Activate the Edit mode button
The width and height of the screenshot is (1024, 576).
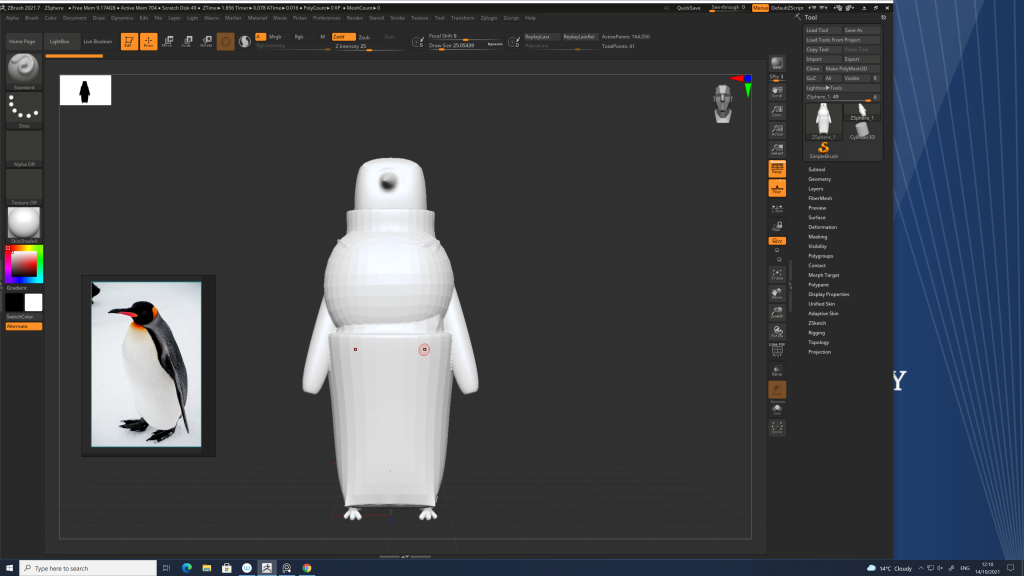click(128, 41)
